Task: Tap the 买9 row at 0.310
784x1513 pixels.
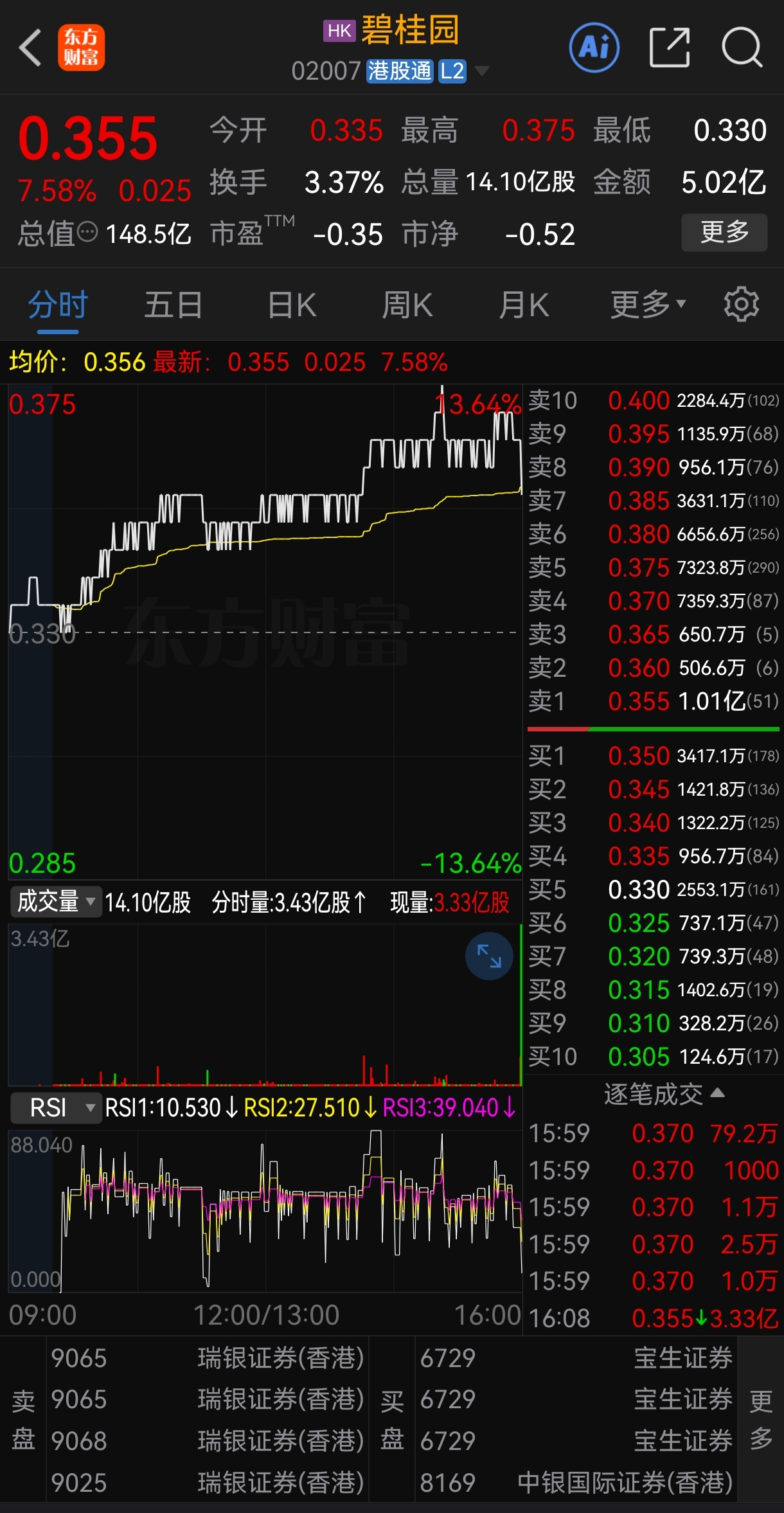Action: tap(654, 1023)
